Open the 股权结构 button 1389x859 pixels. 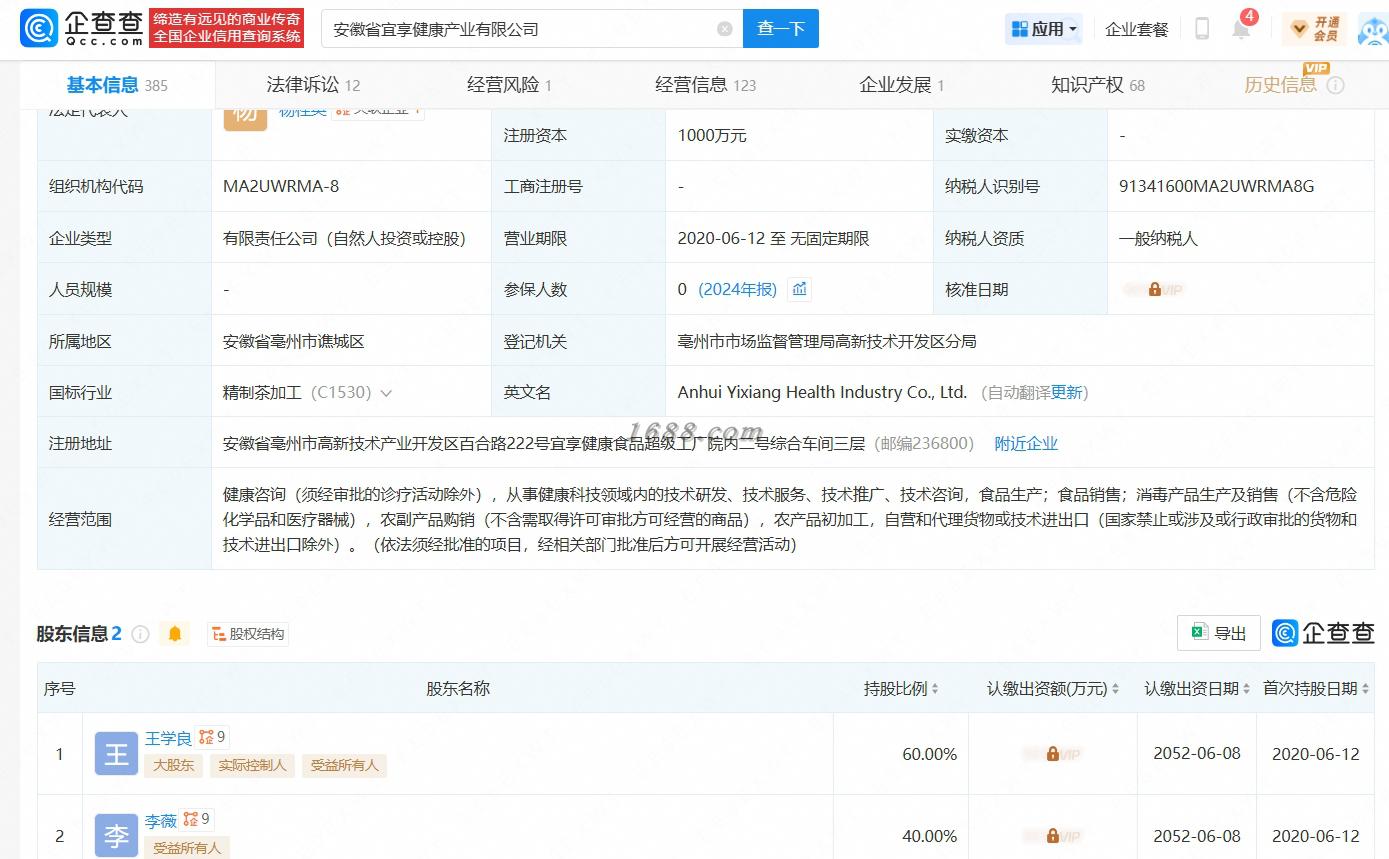click(x=248, y=633)
